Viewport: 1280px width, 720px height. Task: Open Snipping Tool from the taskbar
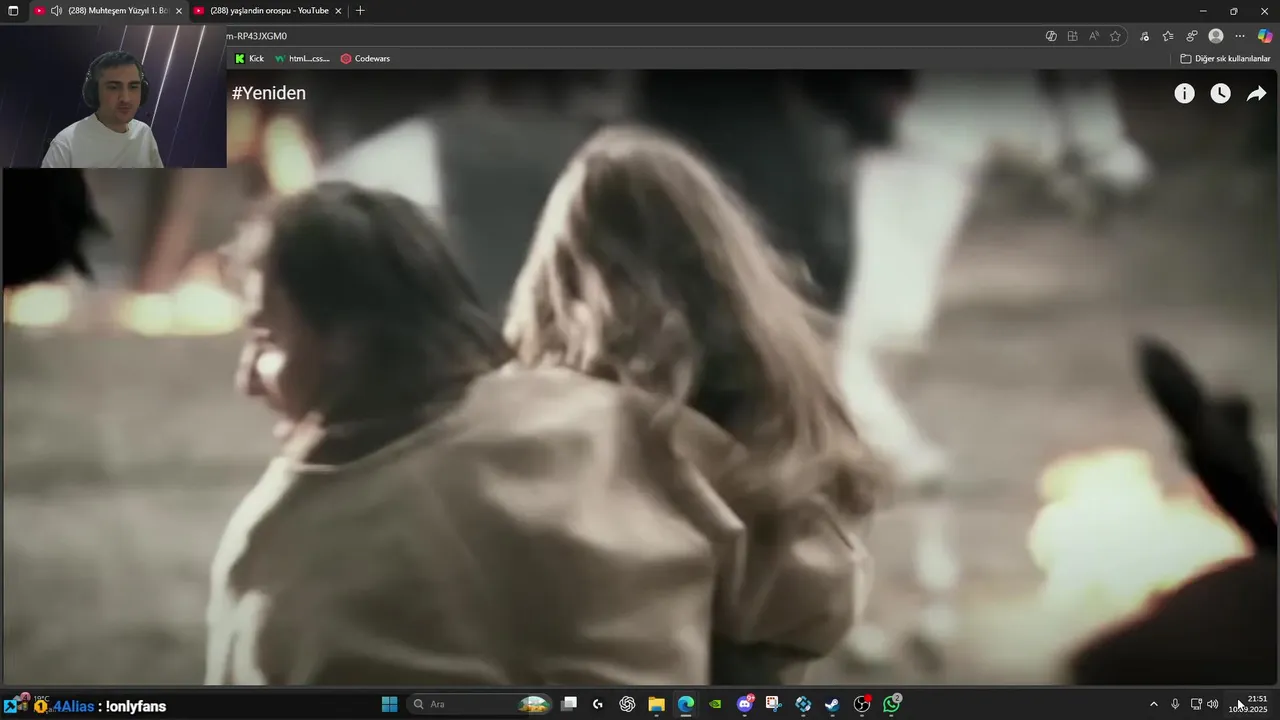(773, 704)
